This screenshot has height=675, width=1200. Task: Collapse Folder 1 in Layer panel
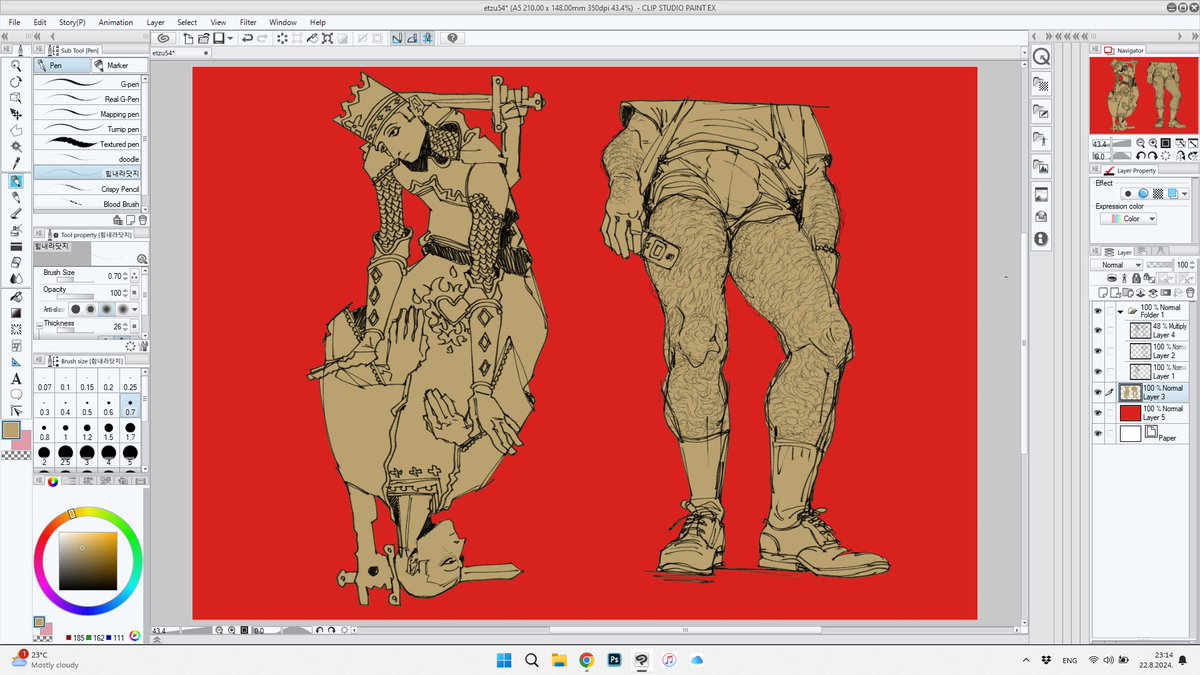(1121, 311)
